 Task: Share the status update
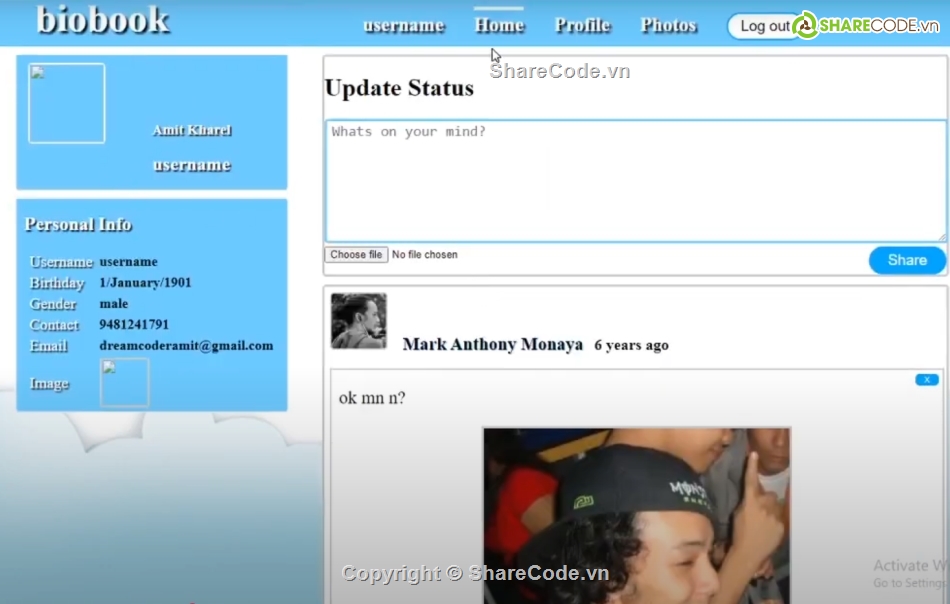[907, 261]
